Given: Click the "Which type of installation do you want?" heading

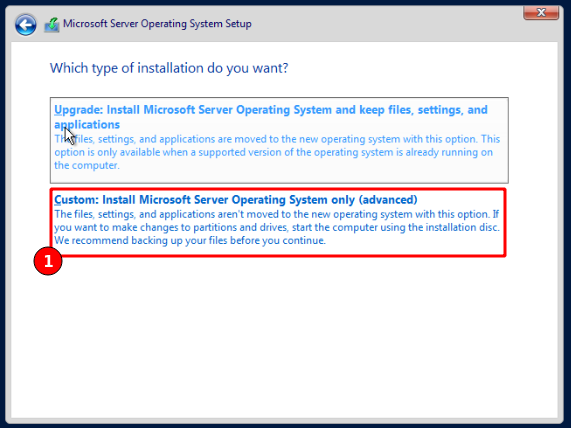Looking at the screenshot, I should 169,68.
